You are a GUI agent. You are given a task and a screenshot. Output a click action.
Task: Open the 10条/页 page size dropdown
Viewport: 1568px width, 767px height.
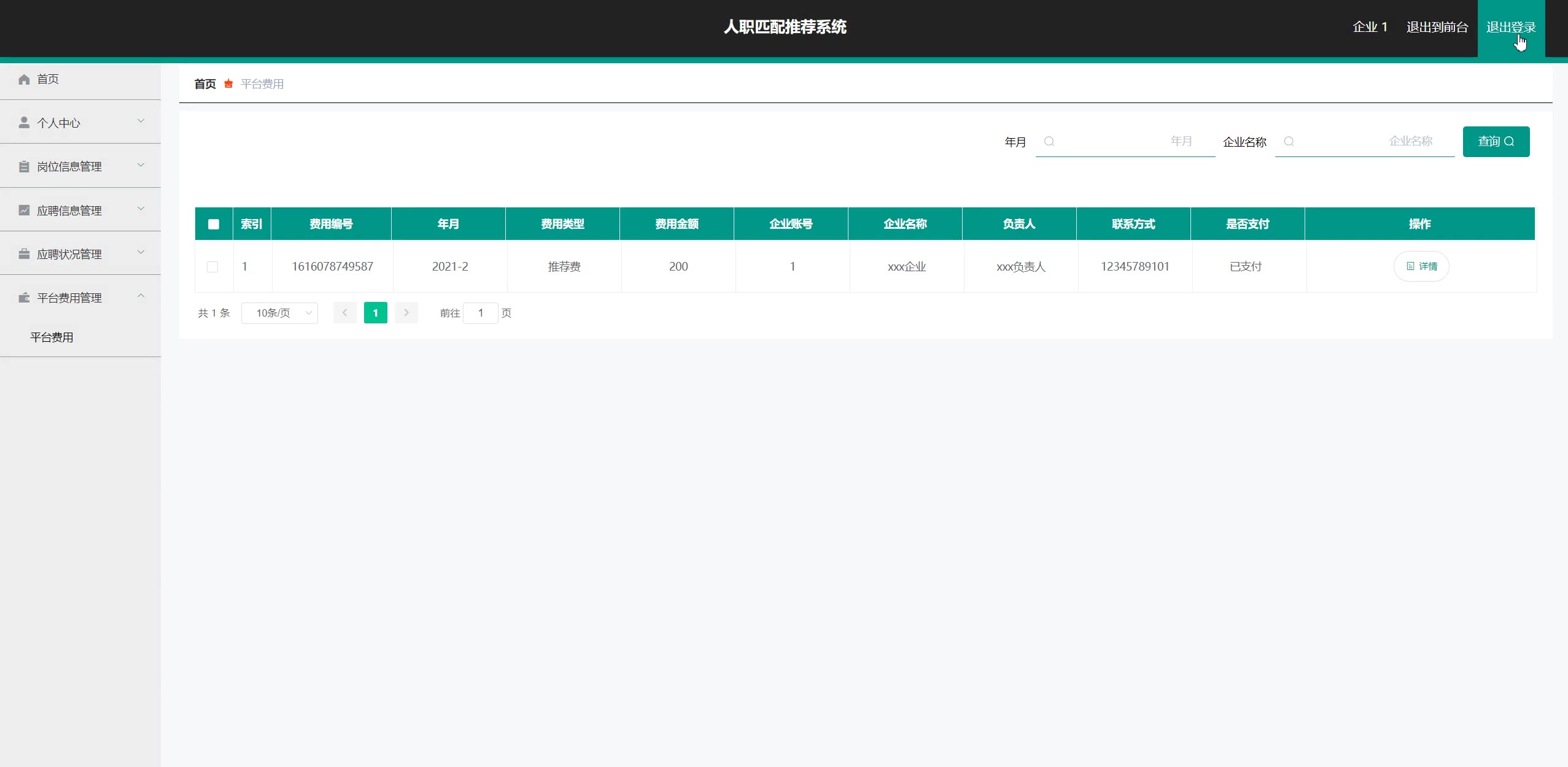(x=280, y=313)
